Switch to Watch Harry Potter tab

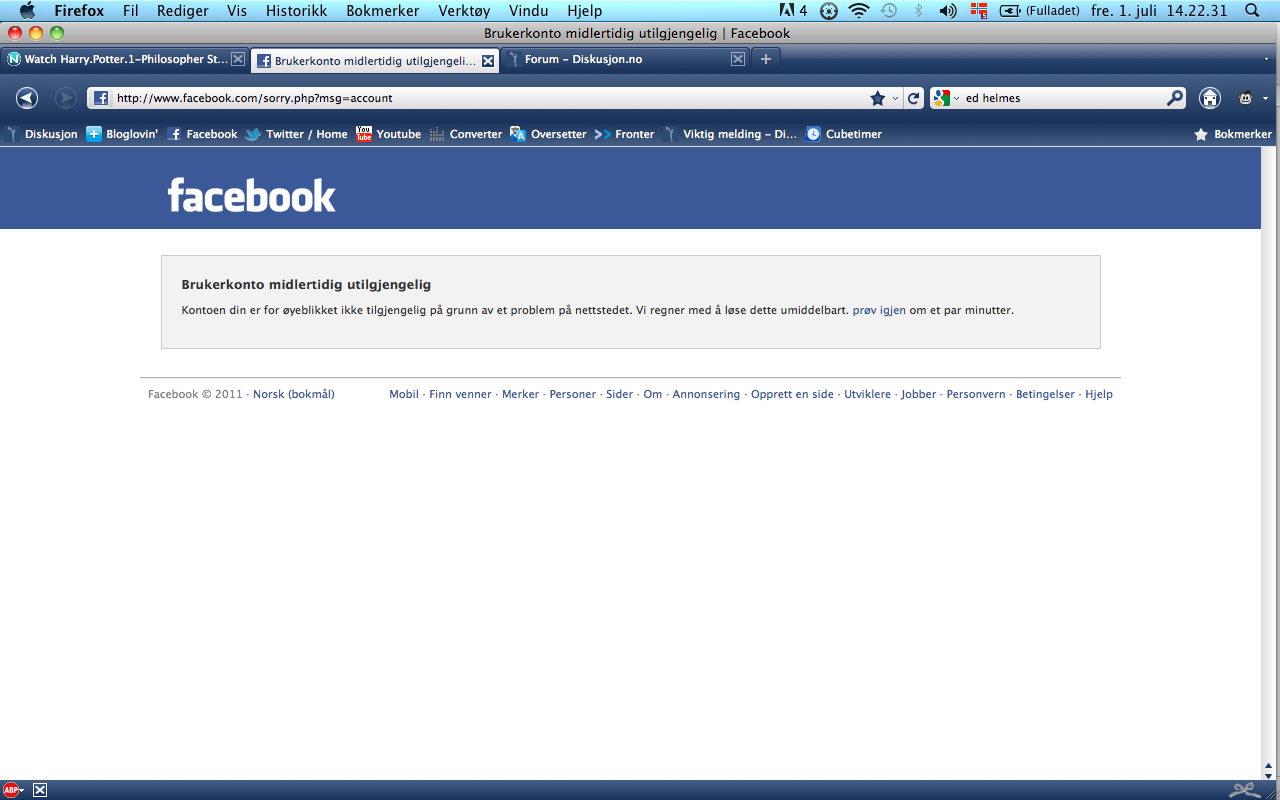[125, 59]
